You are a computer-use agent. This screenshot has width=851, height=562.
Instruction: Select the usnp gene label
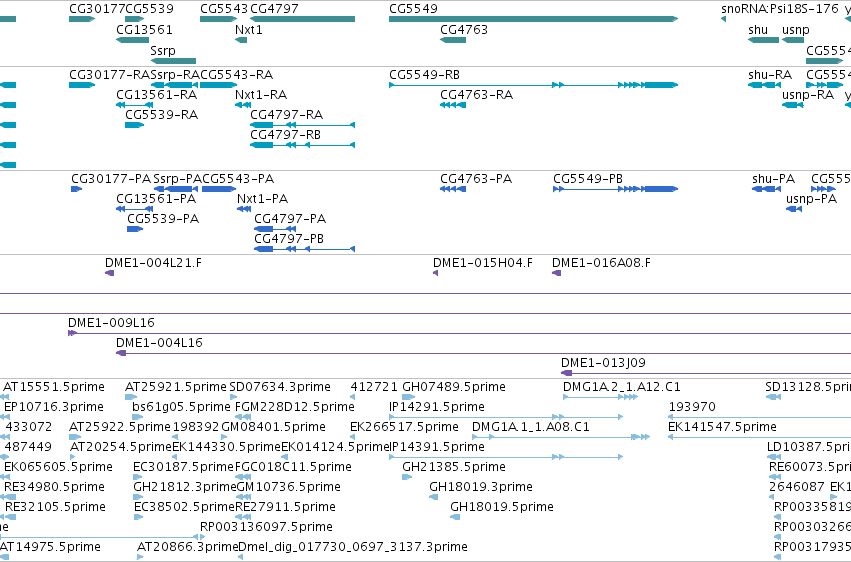click(796, 29)
